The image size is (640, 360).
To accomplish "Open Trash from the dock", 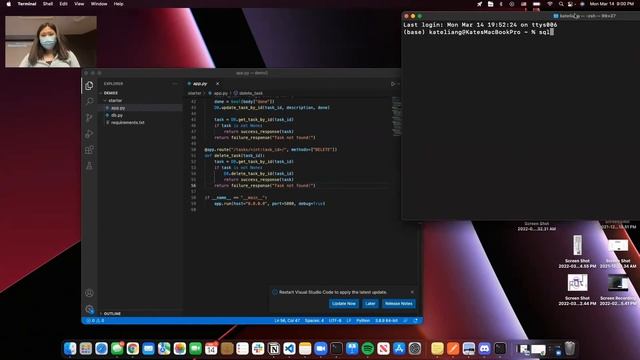I will tap(570, 349).
